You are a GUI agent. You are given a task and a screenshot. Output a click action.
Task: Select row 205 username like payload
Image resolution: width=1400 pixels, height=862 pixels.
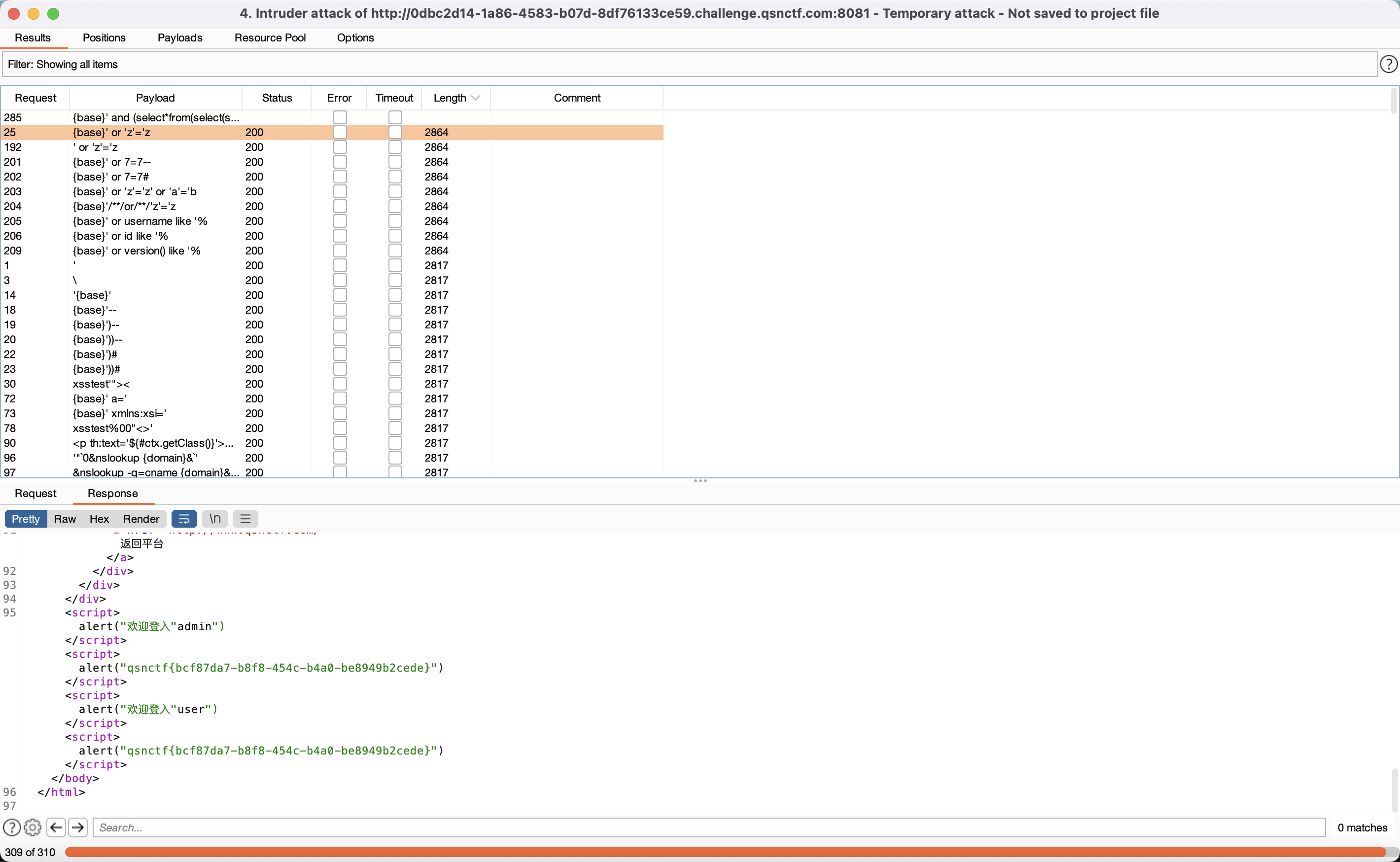coord(332,221)
